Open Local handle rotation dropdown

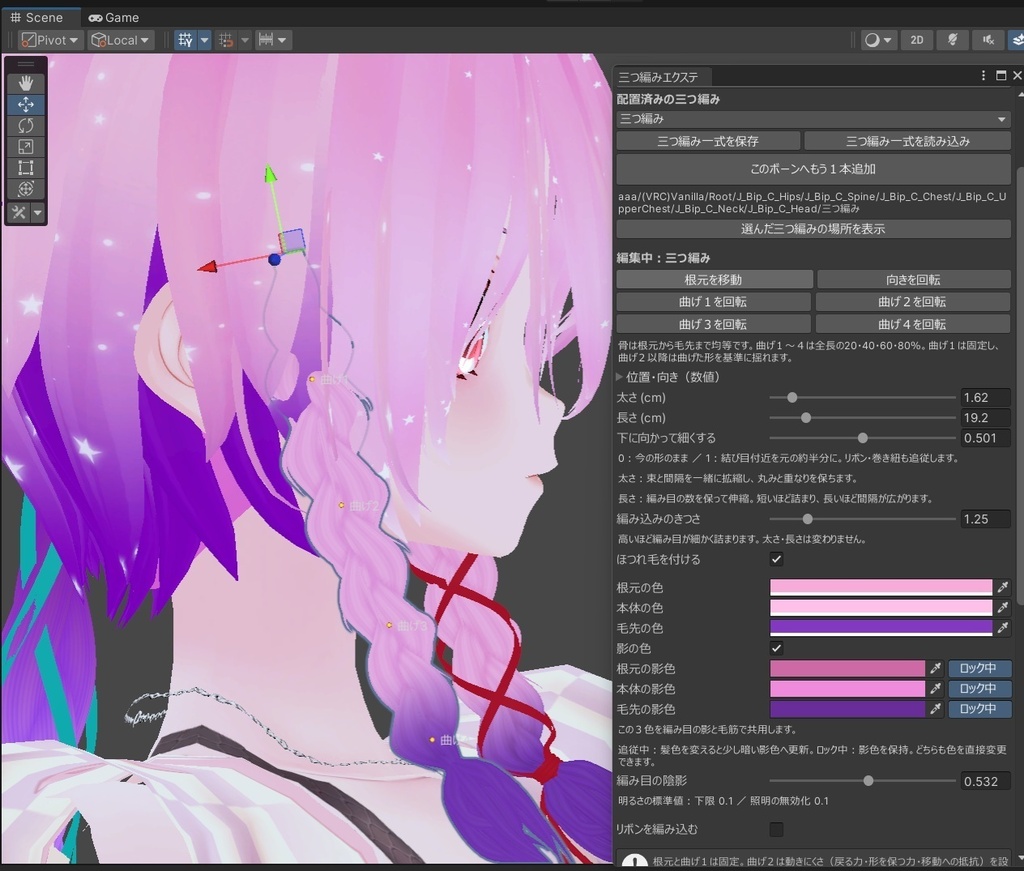click(120, 40)
